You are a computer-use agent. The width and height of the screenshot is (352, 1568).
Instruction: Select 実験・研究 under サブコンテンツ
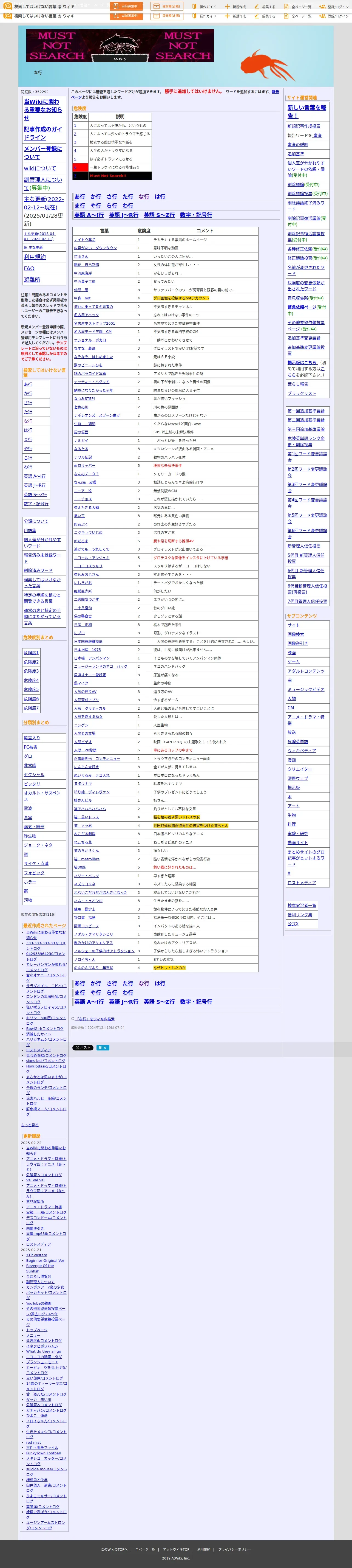pos(298,833)
